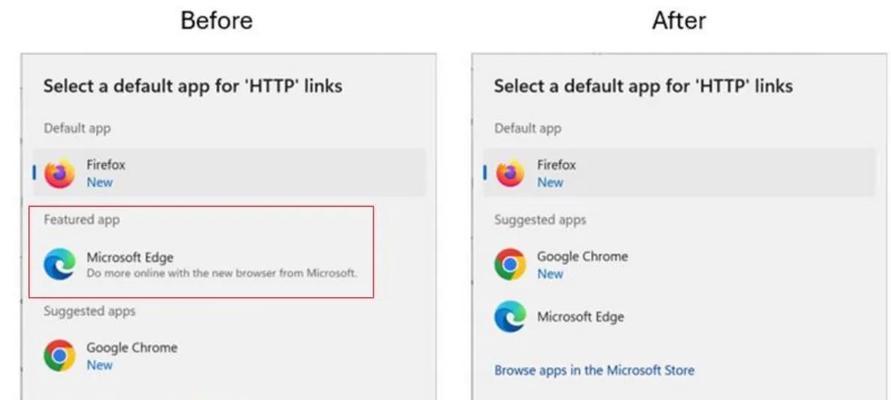Pick the Microsoft Edge name in the After dialog
891x400 pixels.
coord(580,316)
